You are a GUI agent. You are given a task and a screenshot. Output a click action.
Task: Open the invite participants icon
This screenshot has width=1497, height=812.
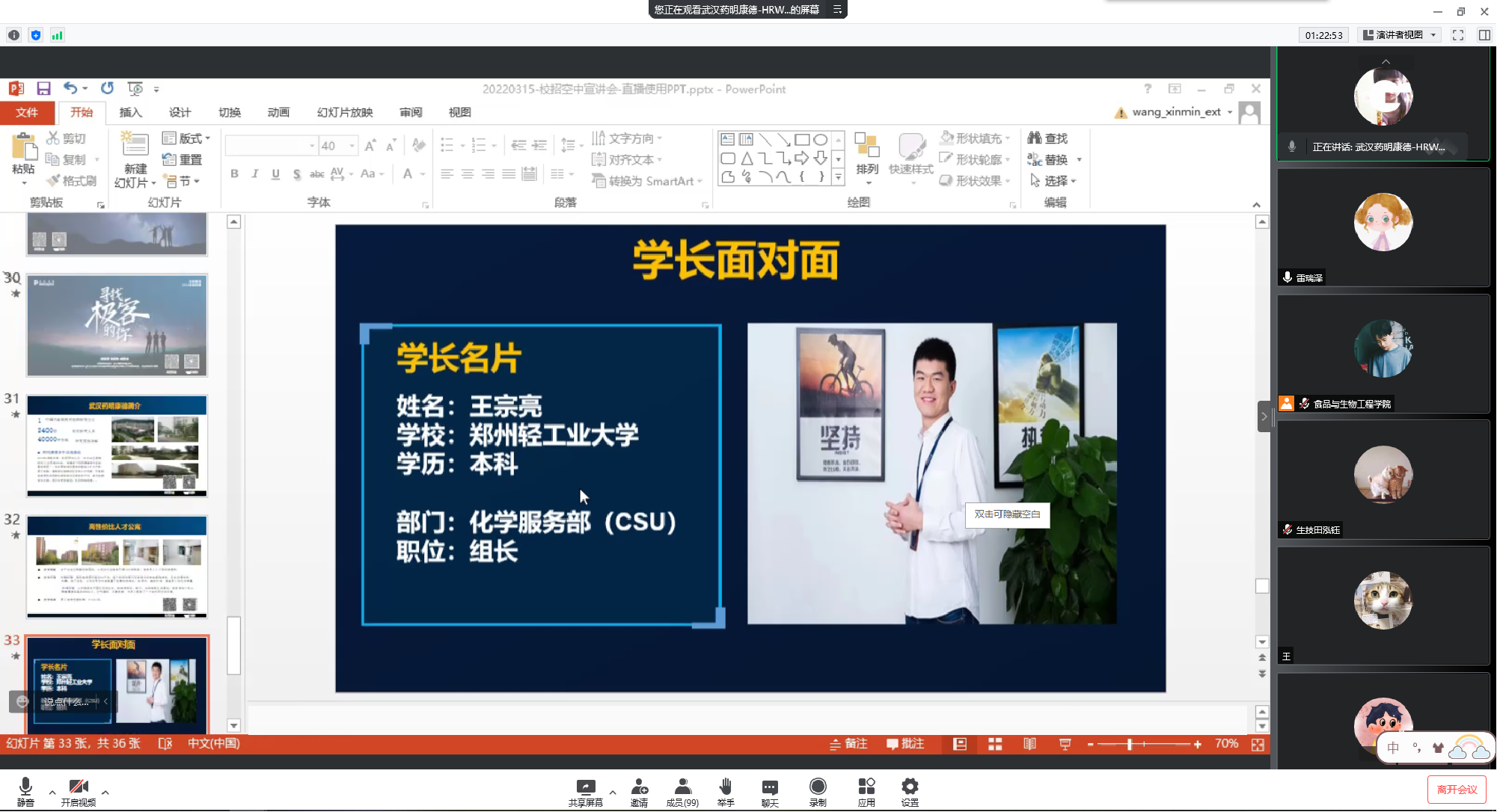coord(639,787)
